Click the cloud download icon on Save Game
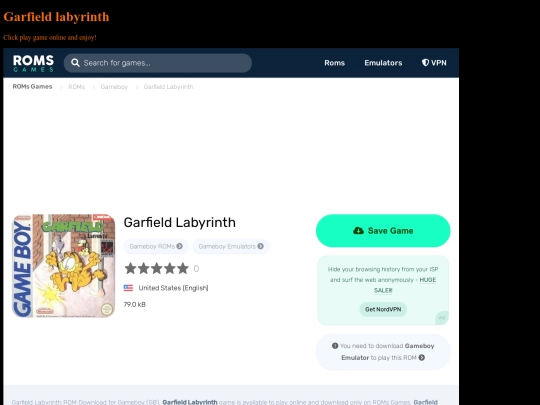Screen dimensions: 540x405 point(358,230)
